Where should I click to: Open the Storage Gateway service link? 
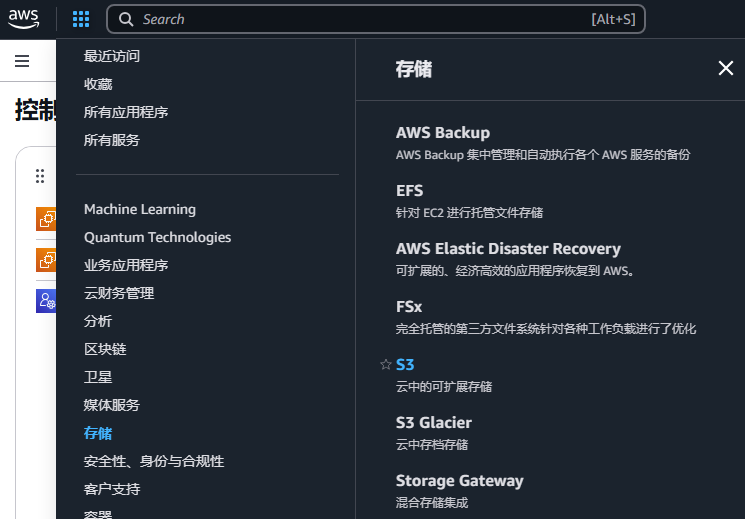459,481
